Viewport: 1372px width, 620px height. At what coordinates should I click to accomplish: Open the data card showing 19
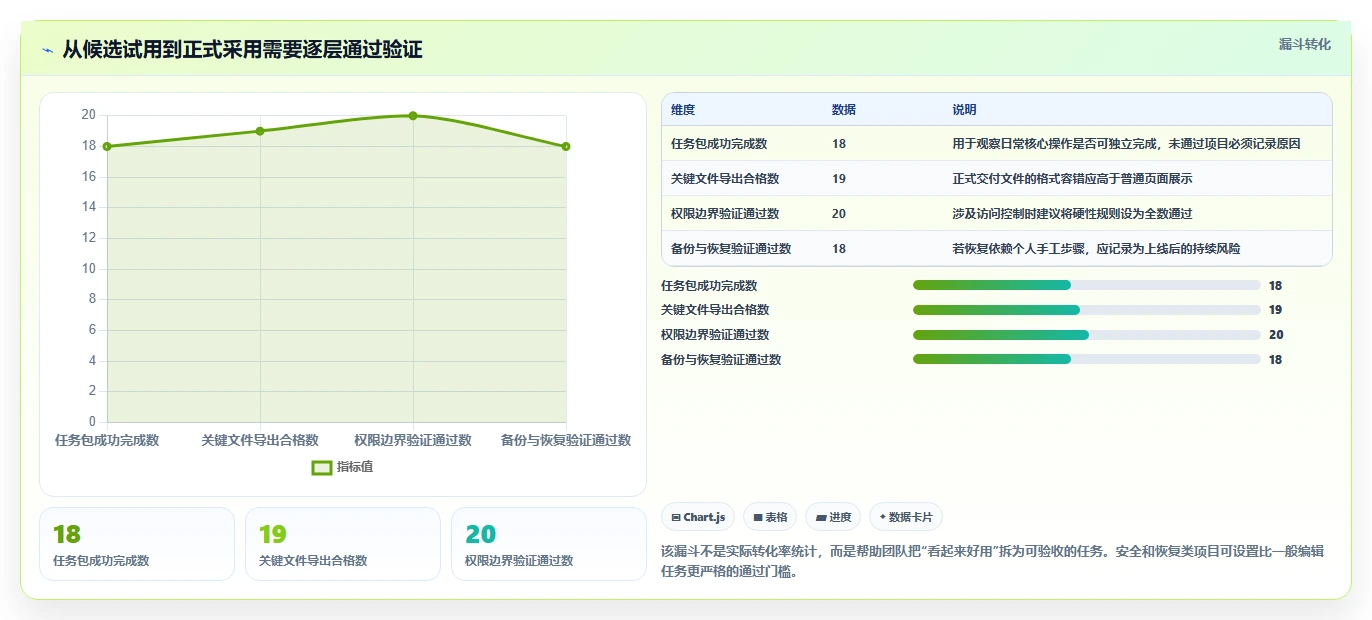pyautogui.click(x=343, y=544)
